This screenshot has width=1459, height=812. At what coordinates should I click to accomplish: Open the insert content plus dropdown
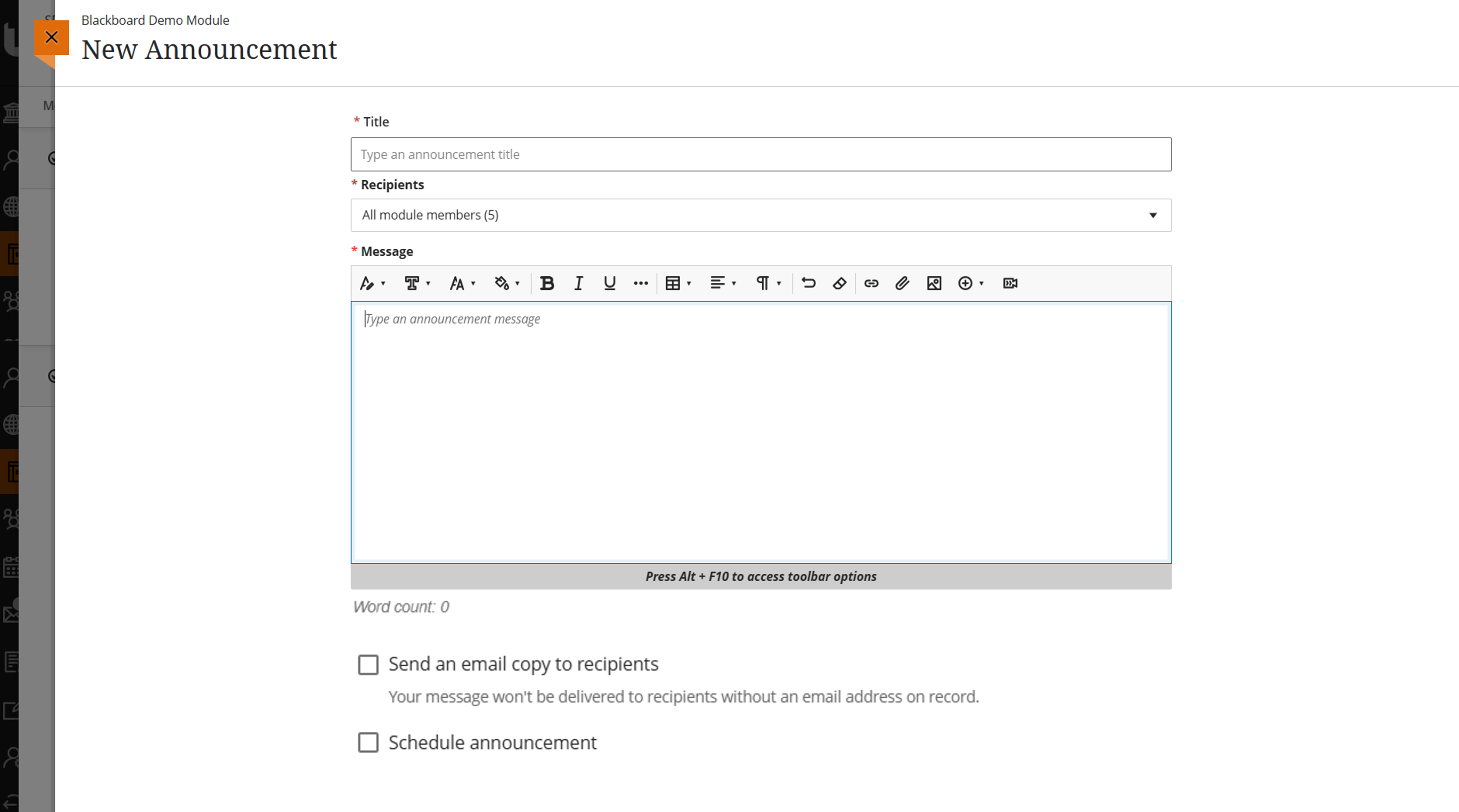point(971,283)
